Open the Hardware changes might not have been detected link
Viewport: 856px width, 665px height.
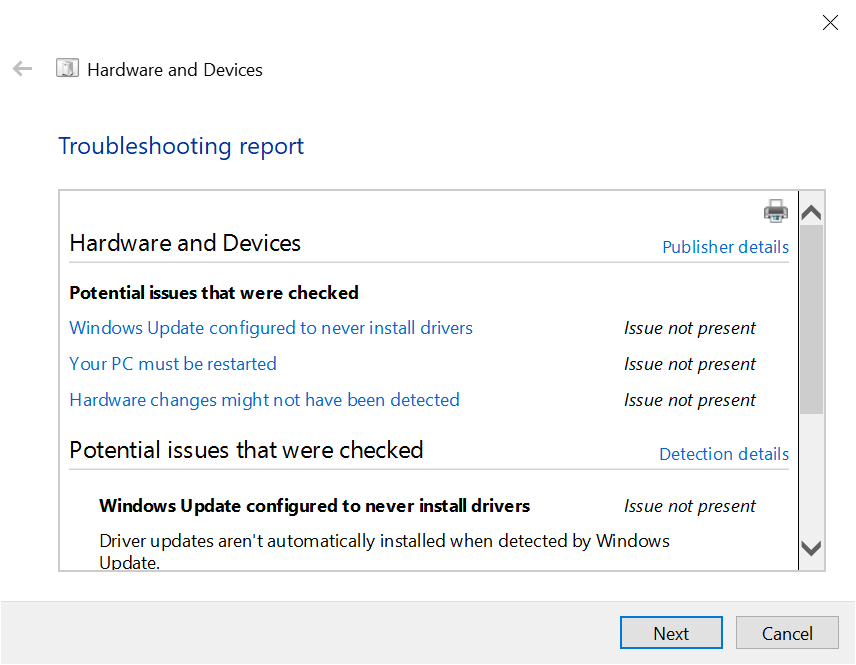coord(264,400)
